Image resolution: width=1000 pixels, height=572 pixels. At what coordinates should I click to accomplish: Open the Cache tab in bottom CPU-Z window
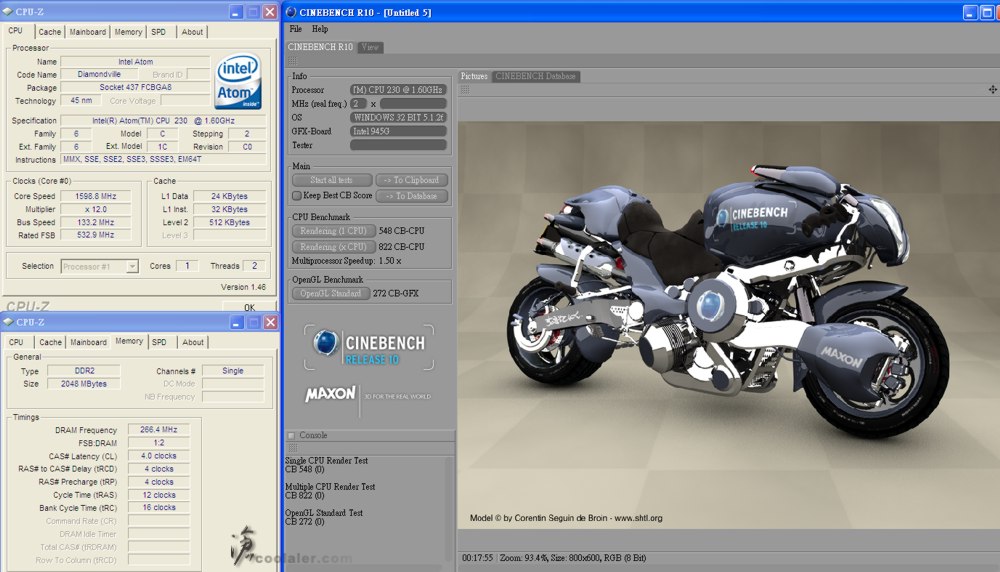tap(50, 342)
